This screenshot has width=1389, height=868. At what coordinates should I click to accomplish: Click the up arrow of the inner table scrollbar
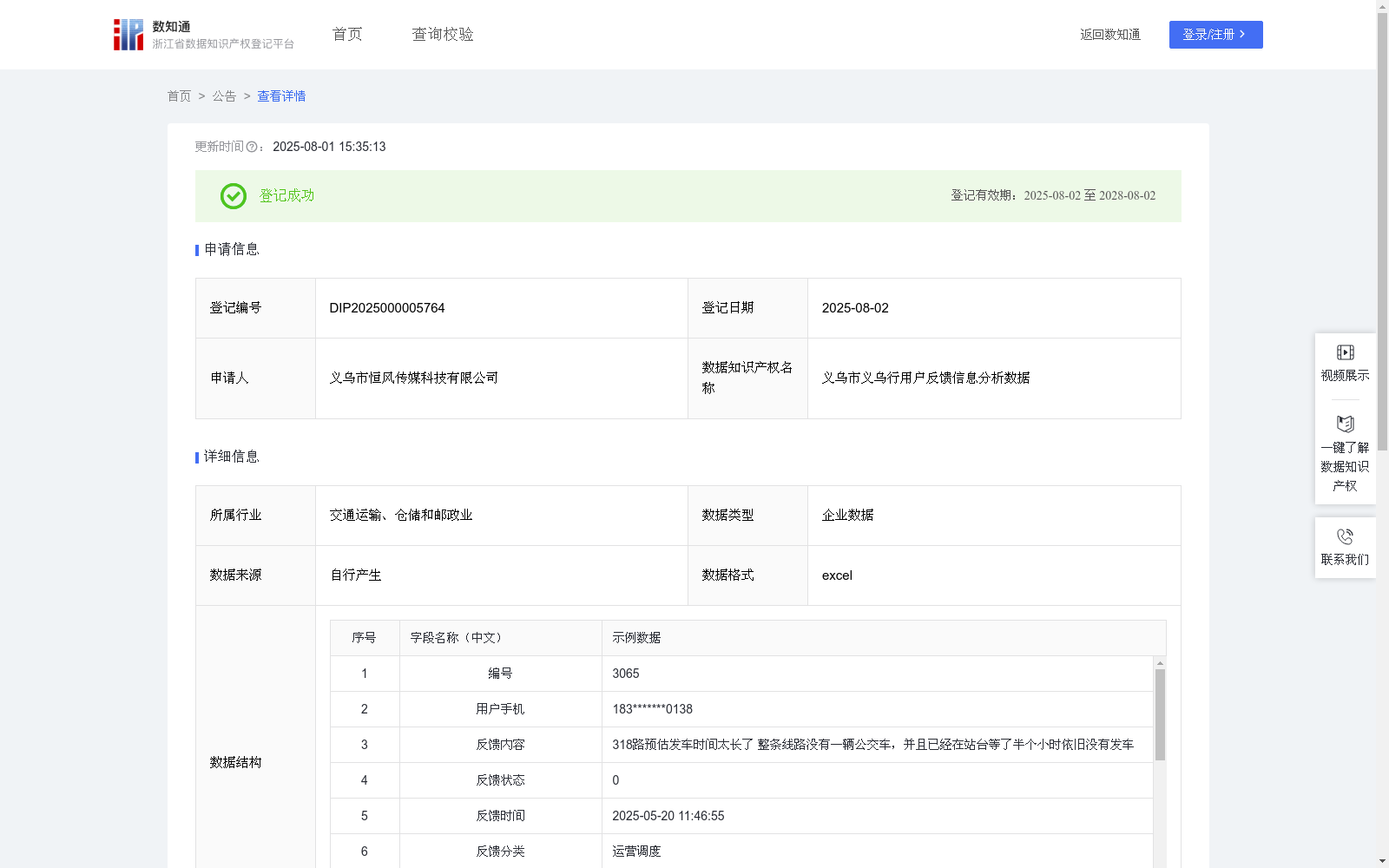coord(1160,663)
